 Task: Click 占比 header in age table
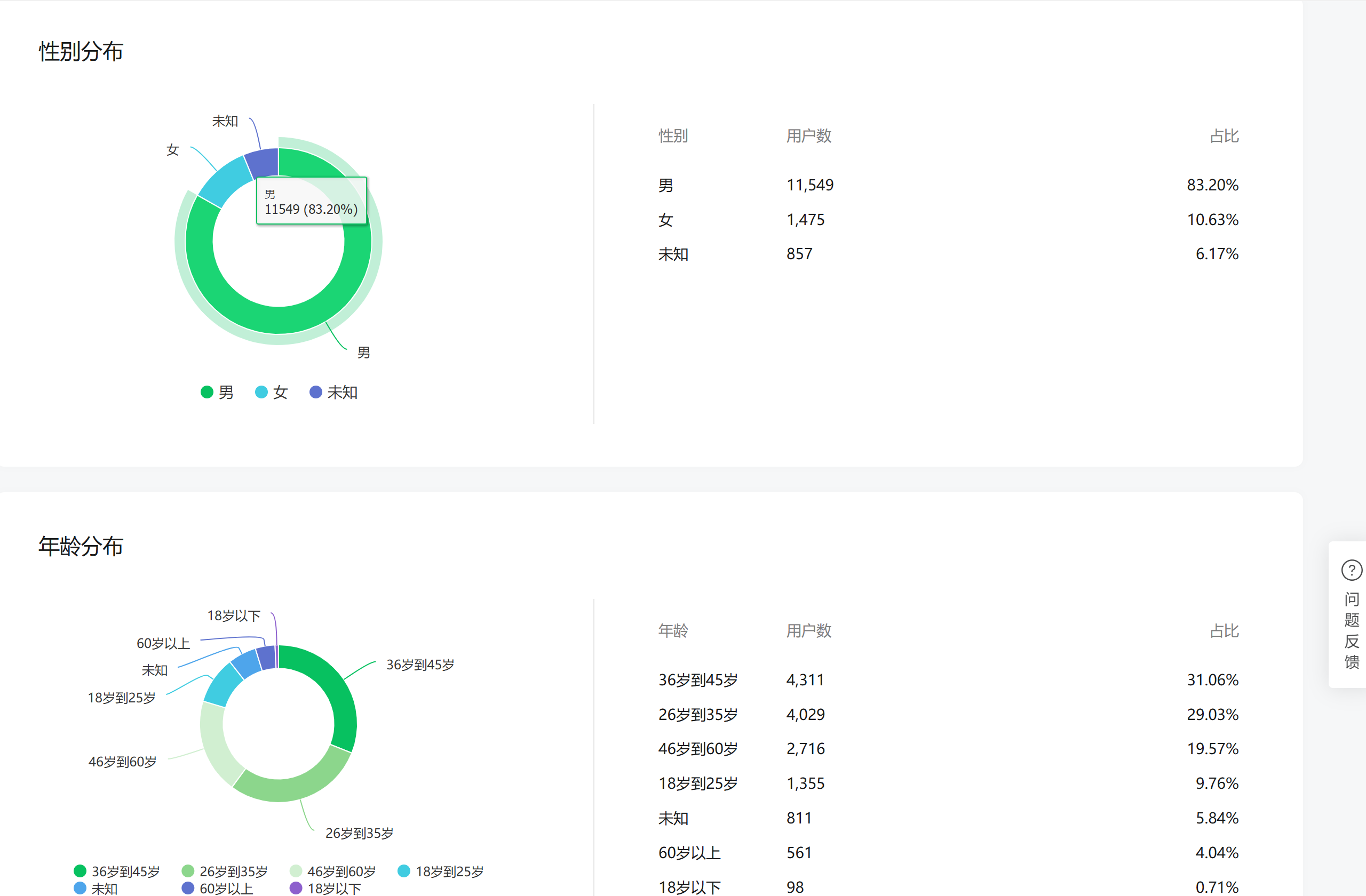pos(1224,631)
